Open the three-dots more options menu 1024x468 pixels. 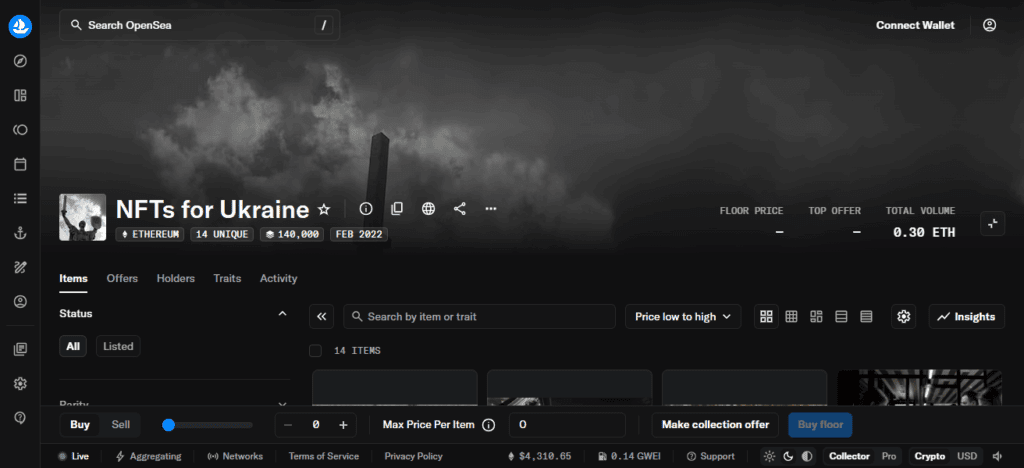(491, 209)
